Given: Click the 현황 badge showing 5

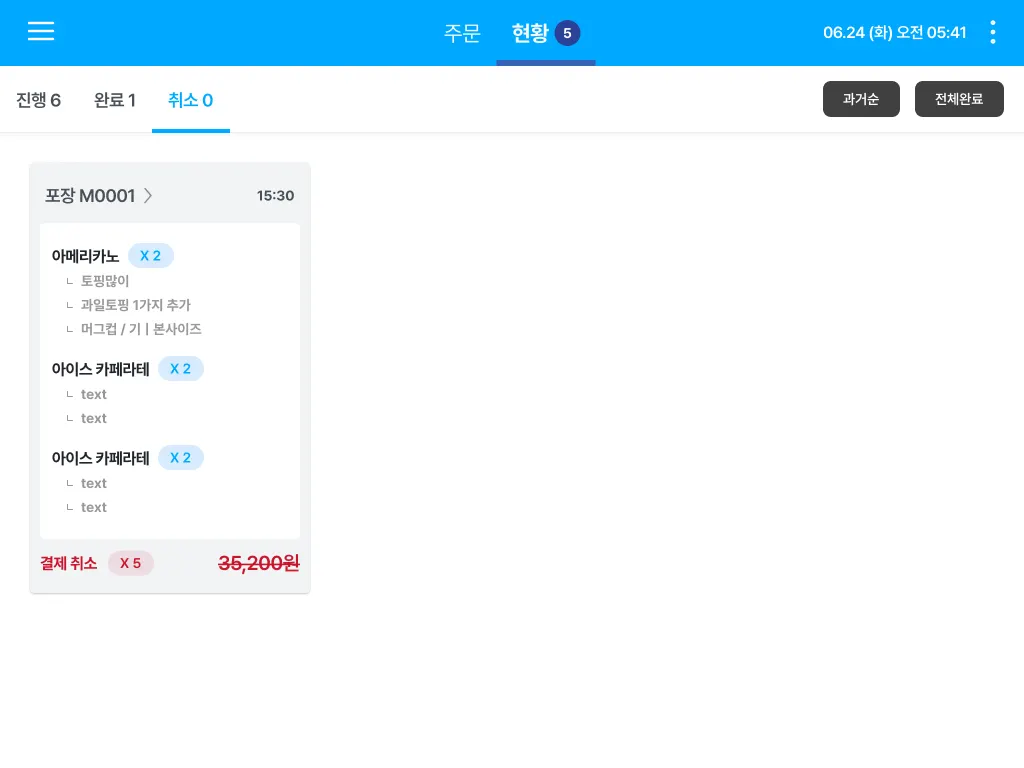Looking at the screenshot, I should 567,33.
